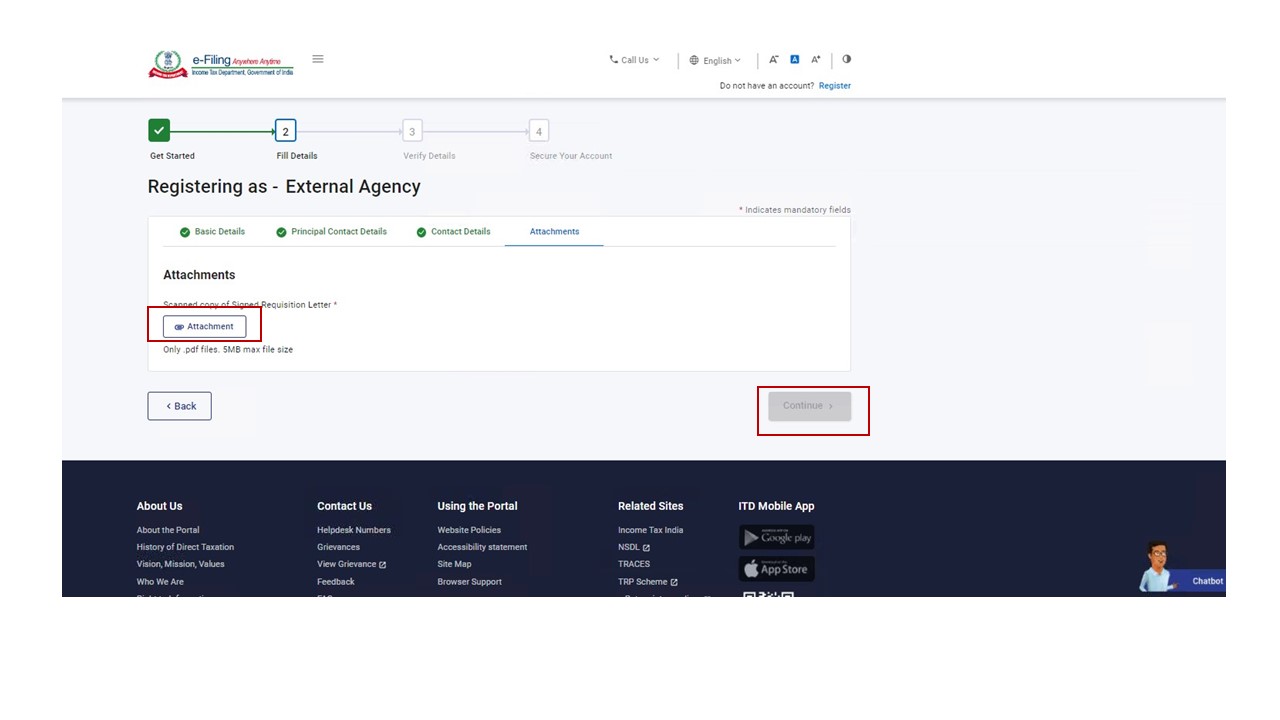This screenshot has width=1280, height=720.
Task: Click the Attachment upload button
Action: 205,326
